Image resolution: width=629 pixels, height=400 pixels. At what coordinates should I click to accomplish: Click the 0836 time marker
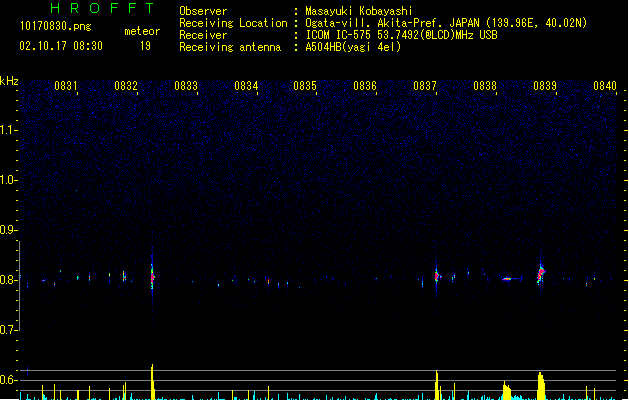point(365,86)
